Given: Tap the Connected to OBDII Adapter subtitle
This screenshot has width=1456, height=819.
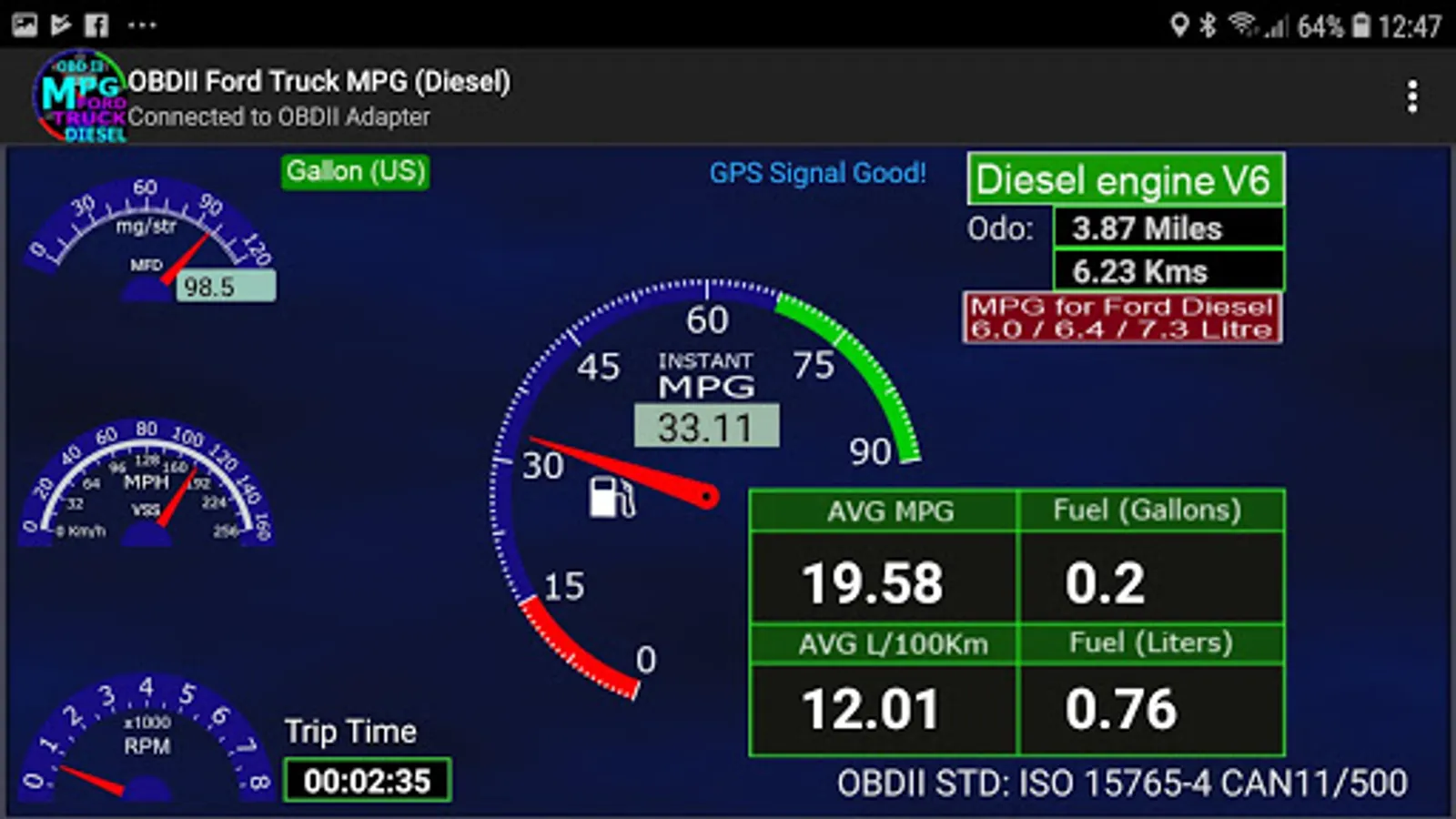Looking at the screenshot, I should (278, 116).
